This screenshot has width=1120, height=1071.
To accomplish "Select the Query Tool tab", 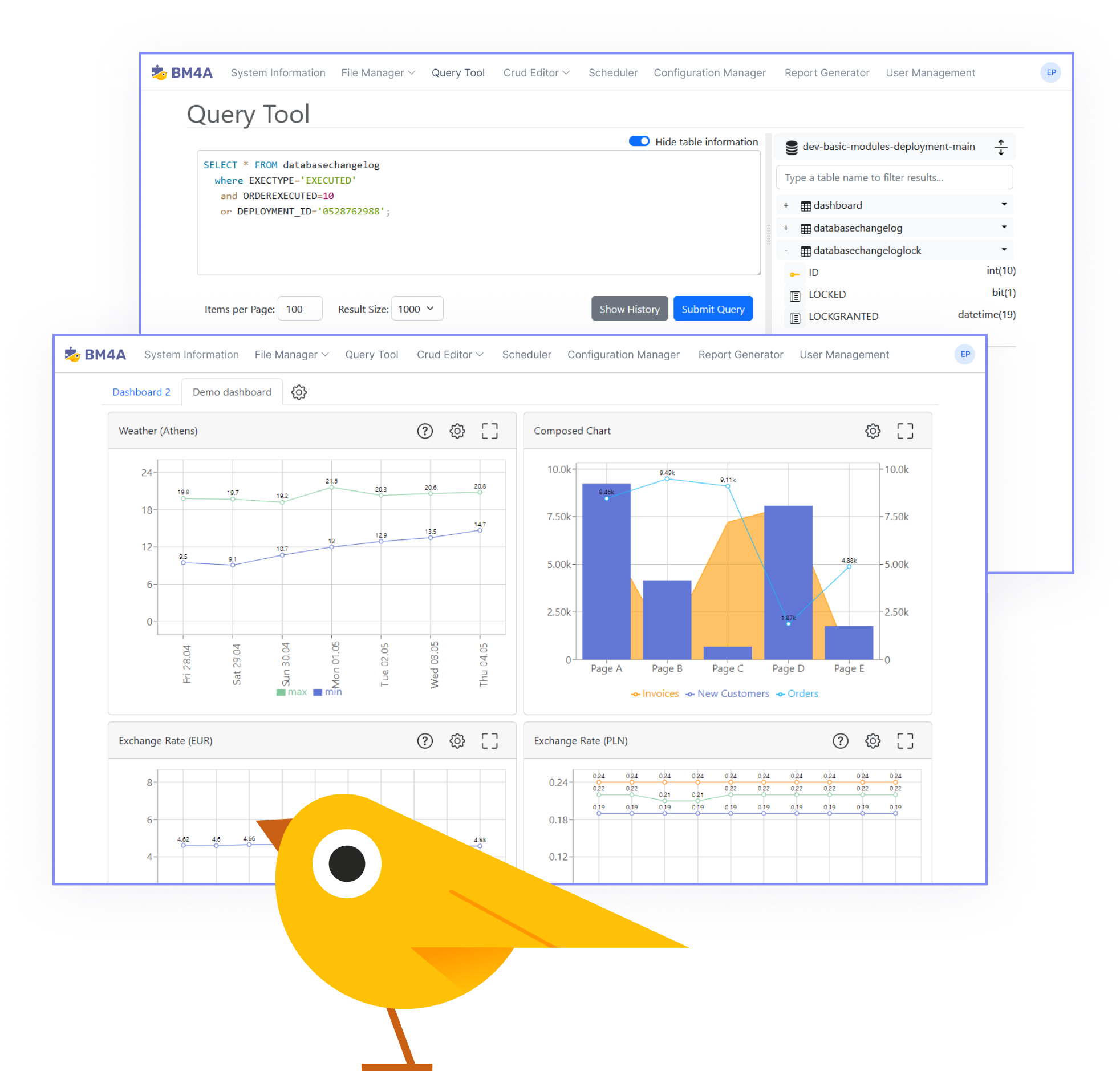I will [x=443, y=73].
